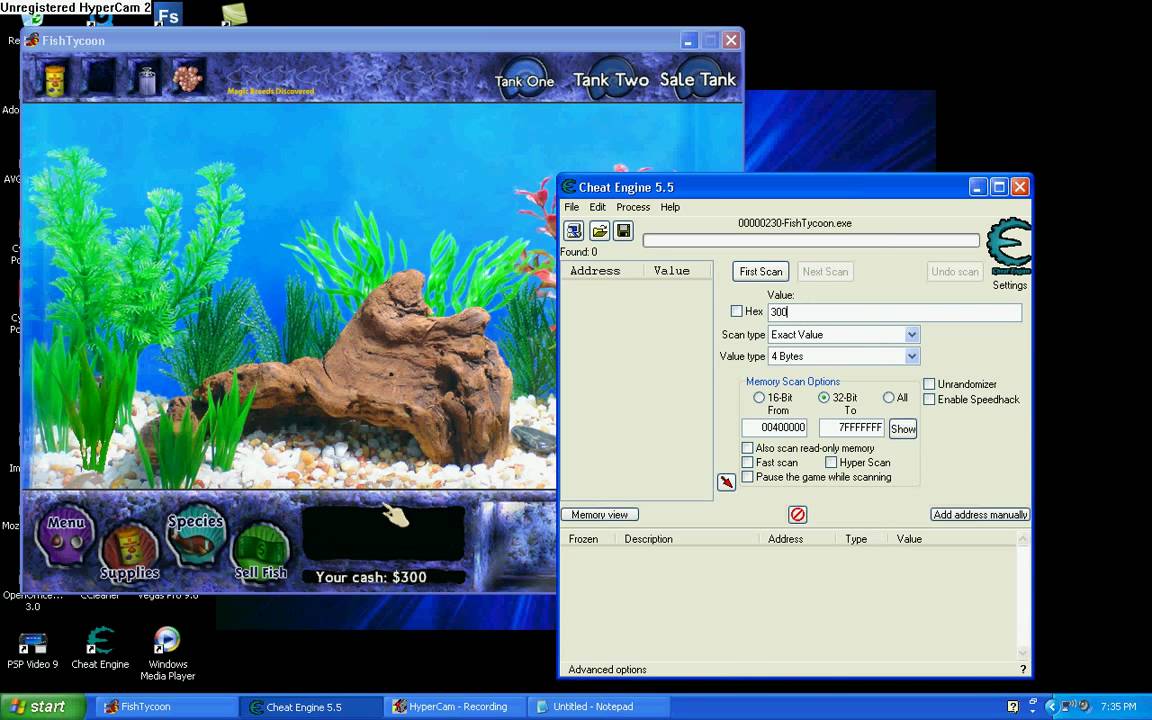Click the Value input field containing 300
1152x720 pixels.
point(895,312)
